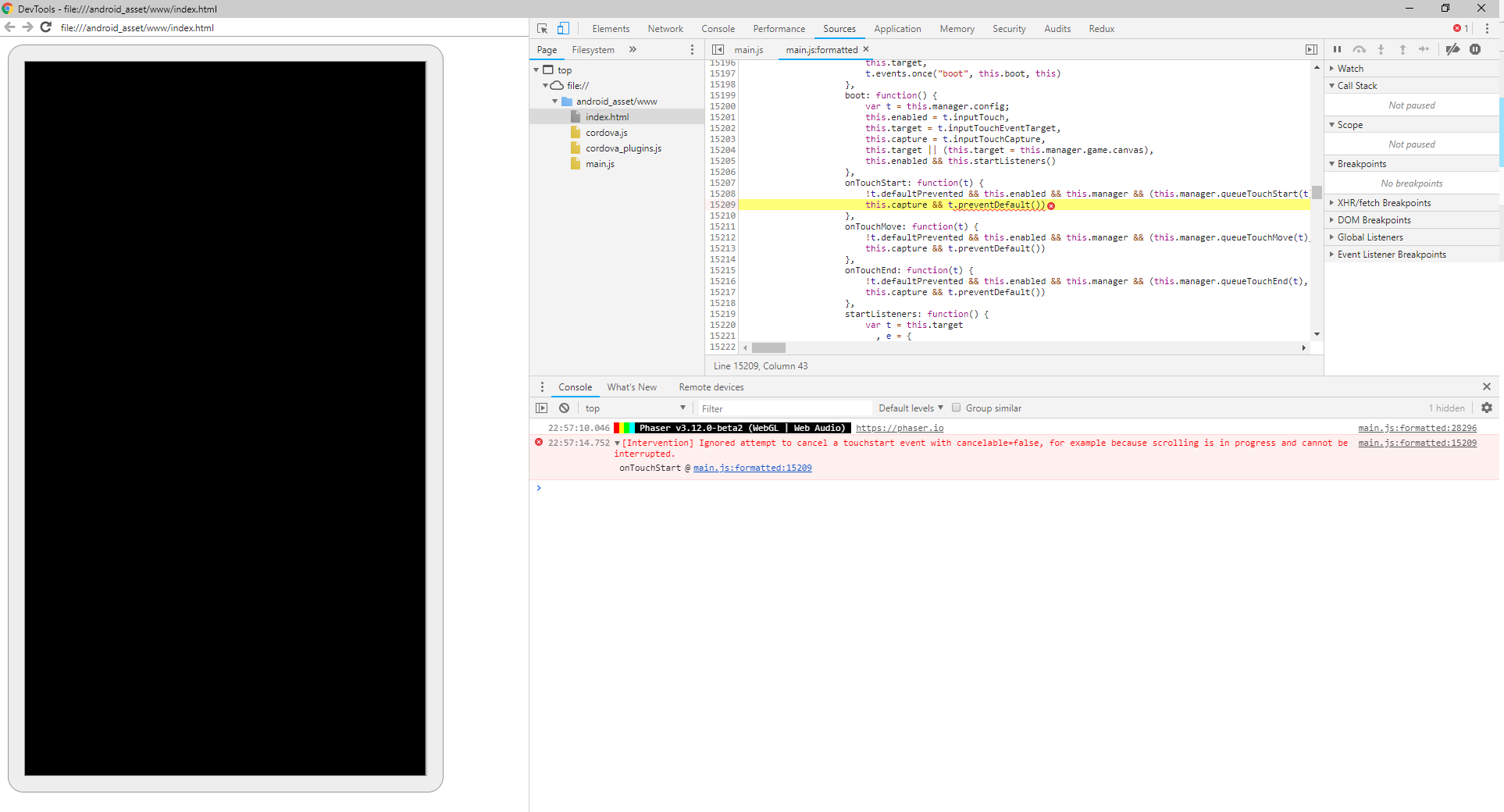Close the console drawer
Image resolution: width=1504 pixels, height=812 pixels.
click(x=1487, y=386)
